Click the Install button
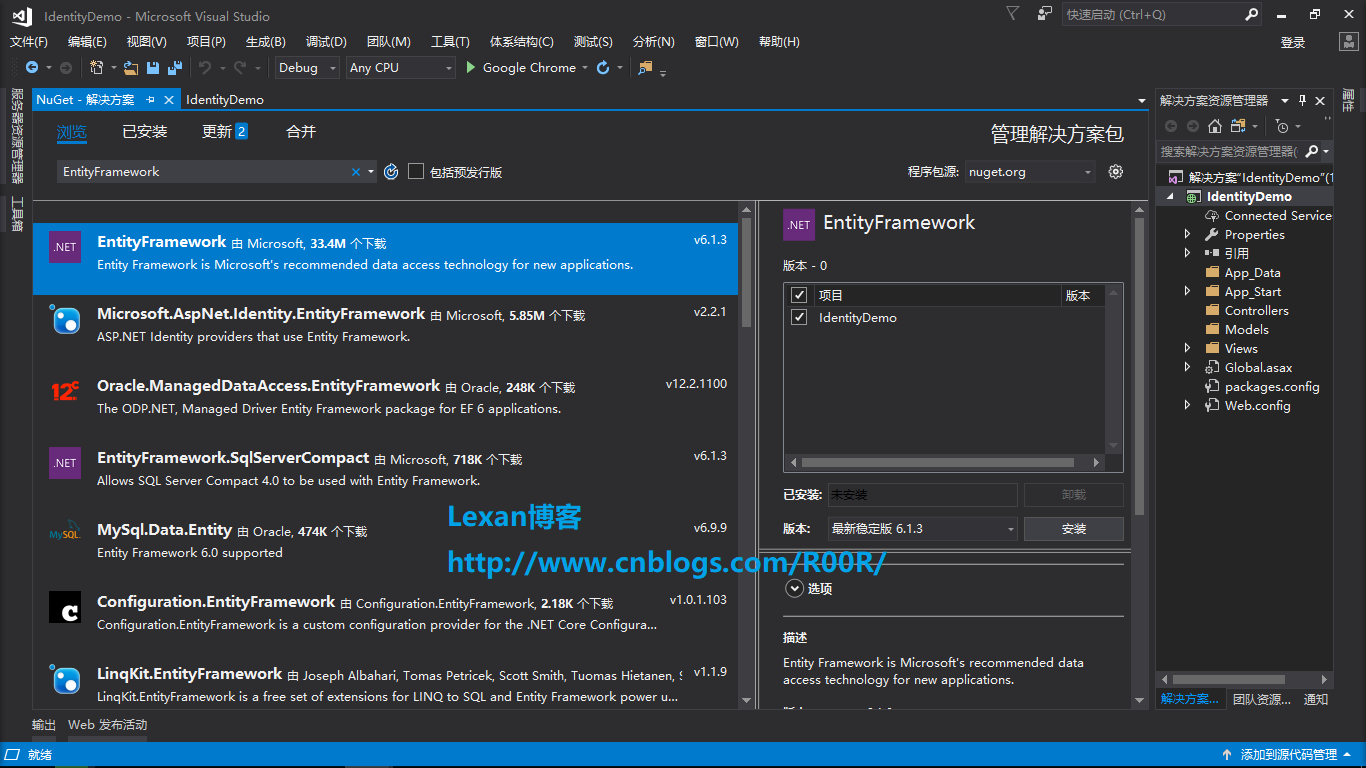Screen dimensions: 1366x768 click(1074, 529)
